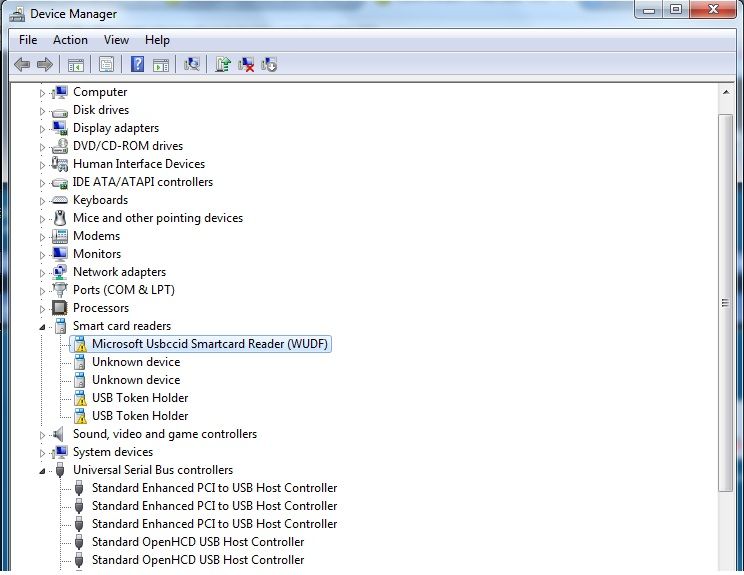
Task: Click the Disk drives category icon
Action: click(60, 112)
